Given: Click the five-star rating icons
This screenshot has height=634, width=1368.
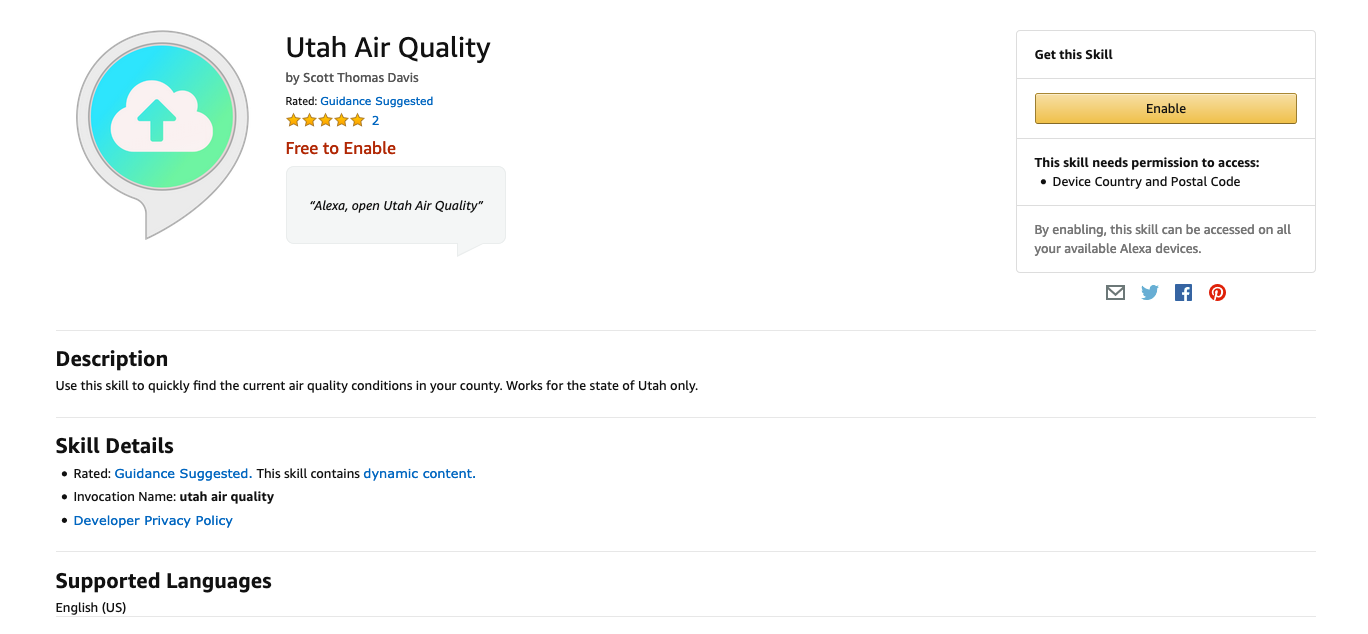Looking at the screenshot, I should [326, 121].
